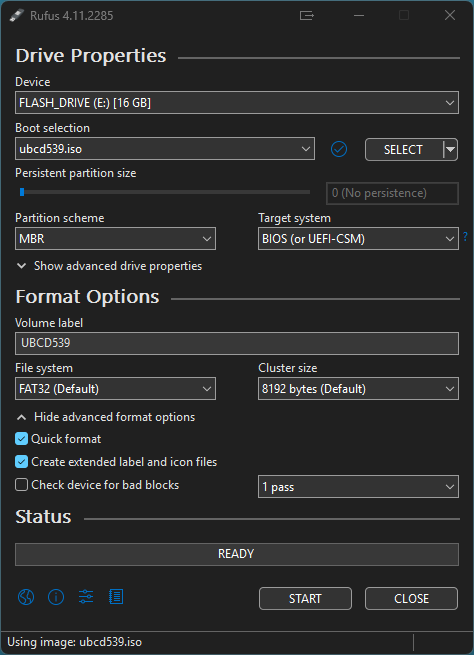Open the Partition scheme MBR dropdown

coord(115,239)
